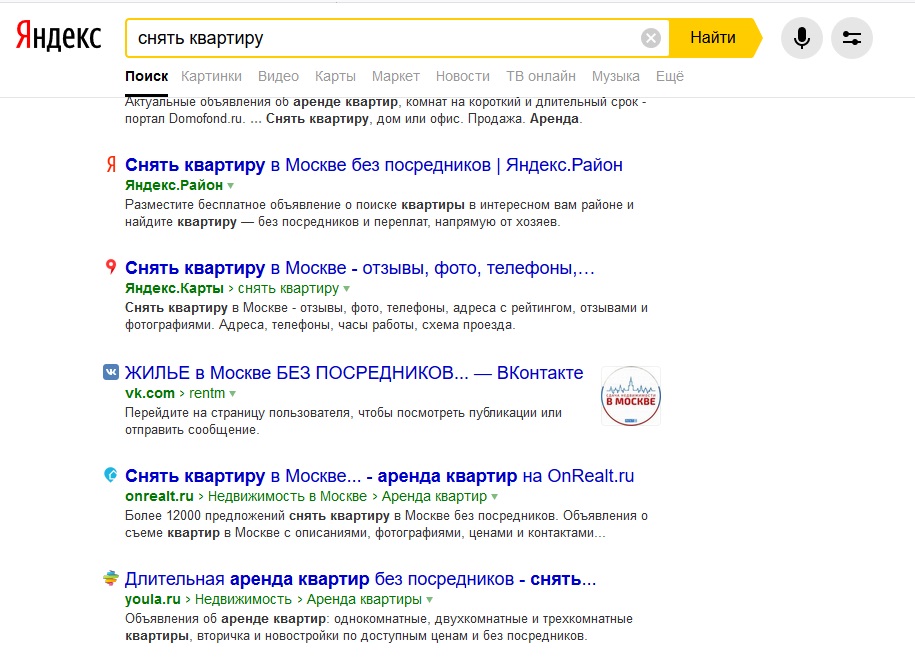915x659 pixels.
Task: Open 'Длительная аренда квартир без посредников' result
Action: (361, 579)
